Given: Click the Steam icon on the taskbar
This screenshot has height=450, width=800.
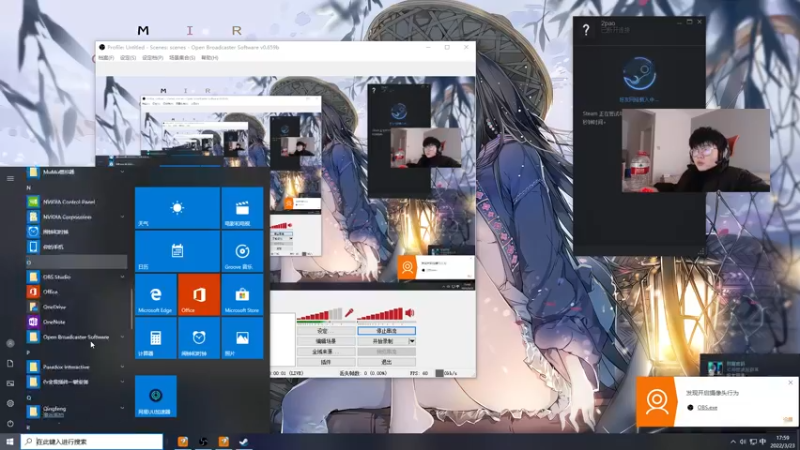Looking at the screenshot, I should pyautogui.click(x=243, y=442).
